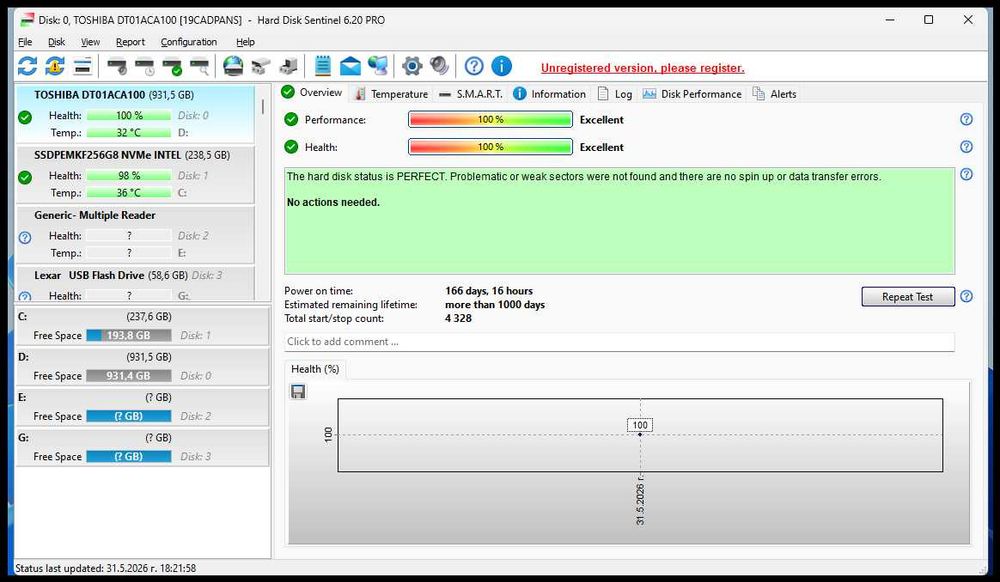Click the C: free space 193,8 GB bar
Viewport: 1000px width, 582px height.
pos(128,335)
